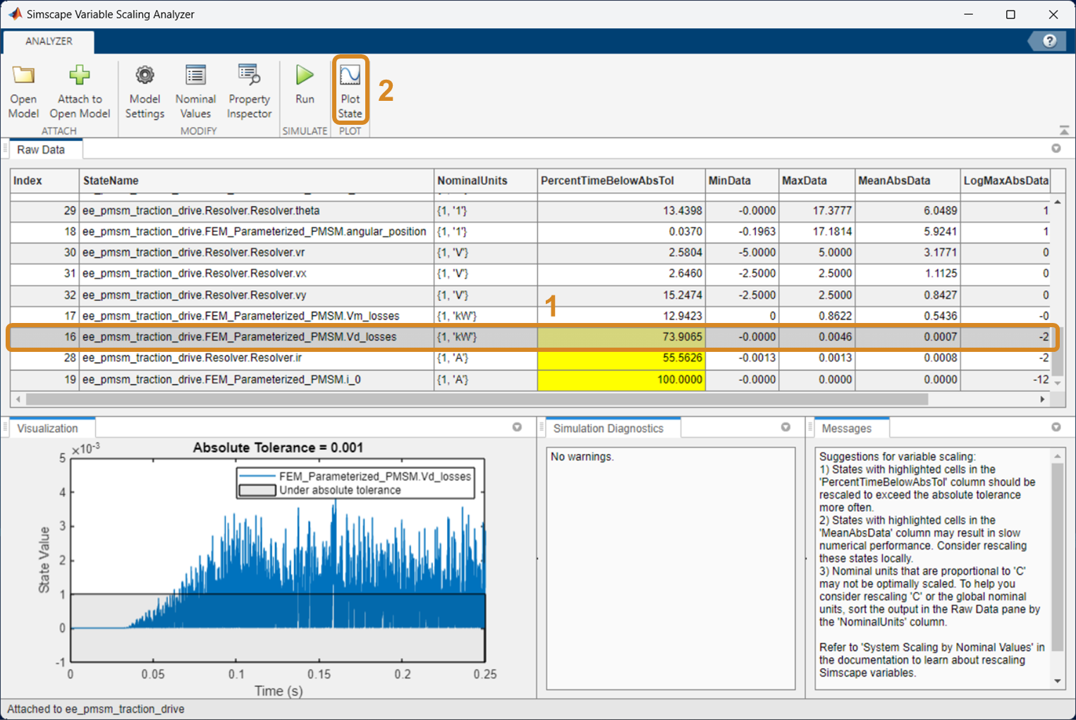
Task: Open Simulation Diagnostics panel actions menu
Action: (786, 427)
